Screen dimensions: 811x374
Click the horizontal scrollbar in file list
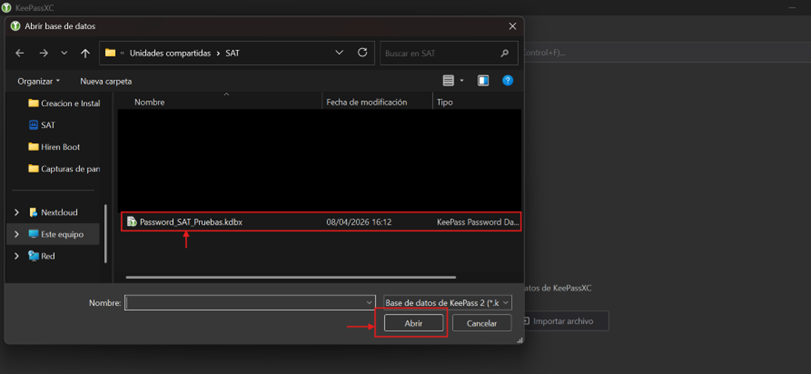291,277
